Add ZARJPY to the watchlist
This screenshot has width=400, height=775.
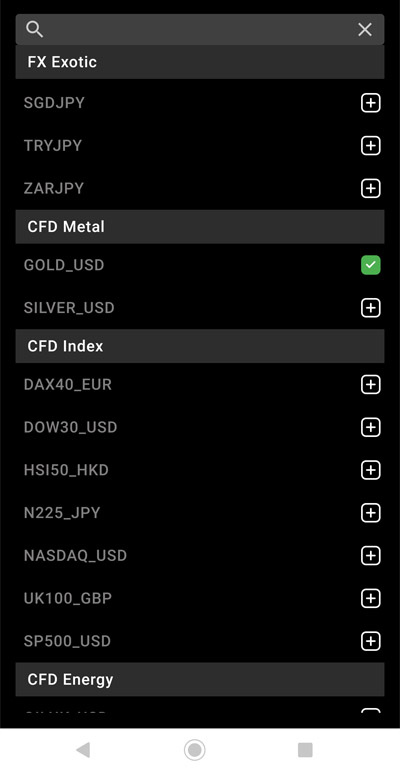point(370,188)
